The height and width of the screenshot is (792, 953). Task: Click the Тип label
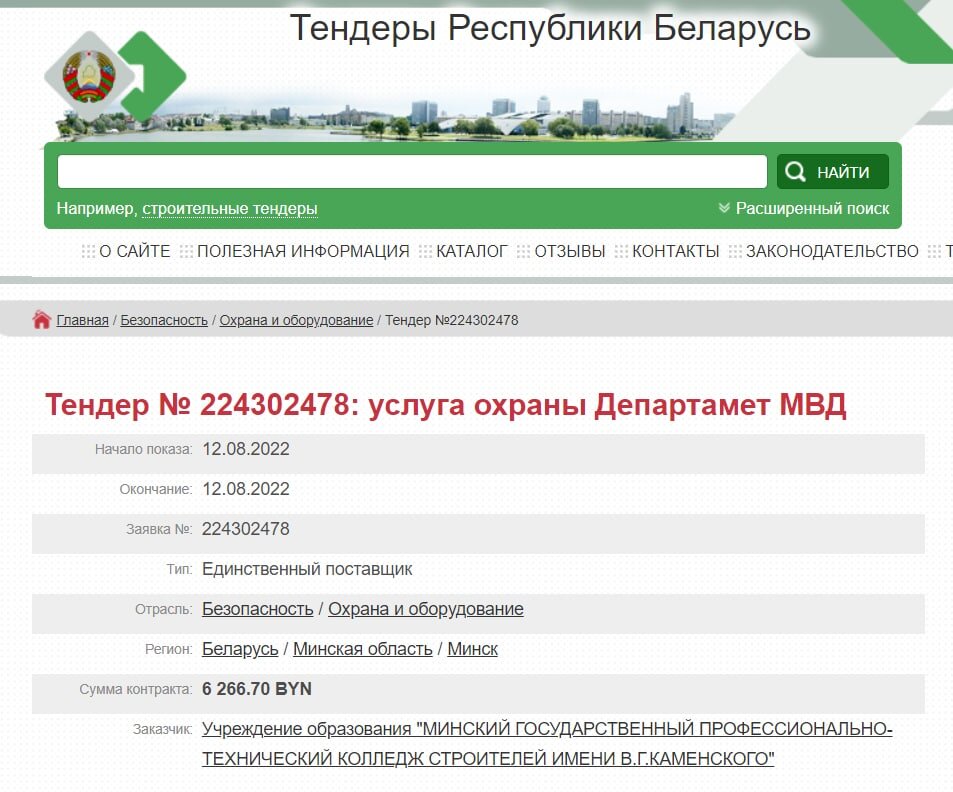179,569
